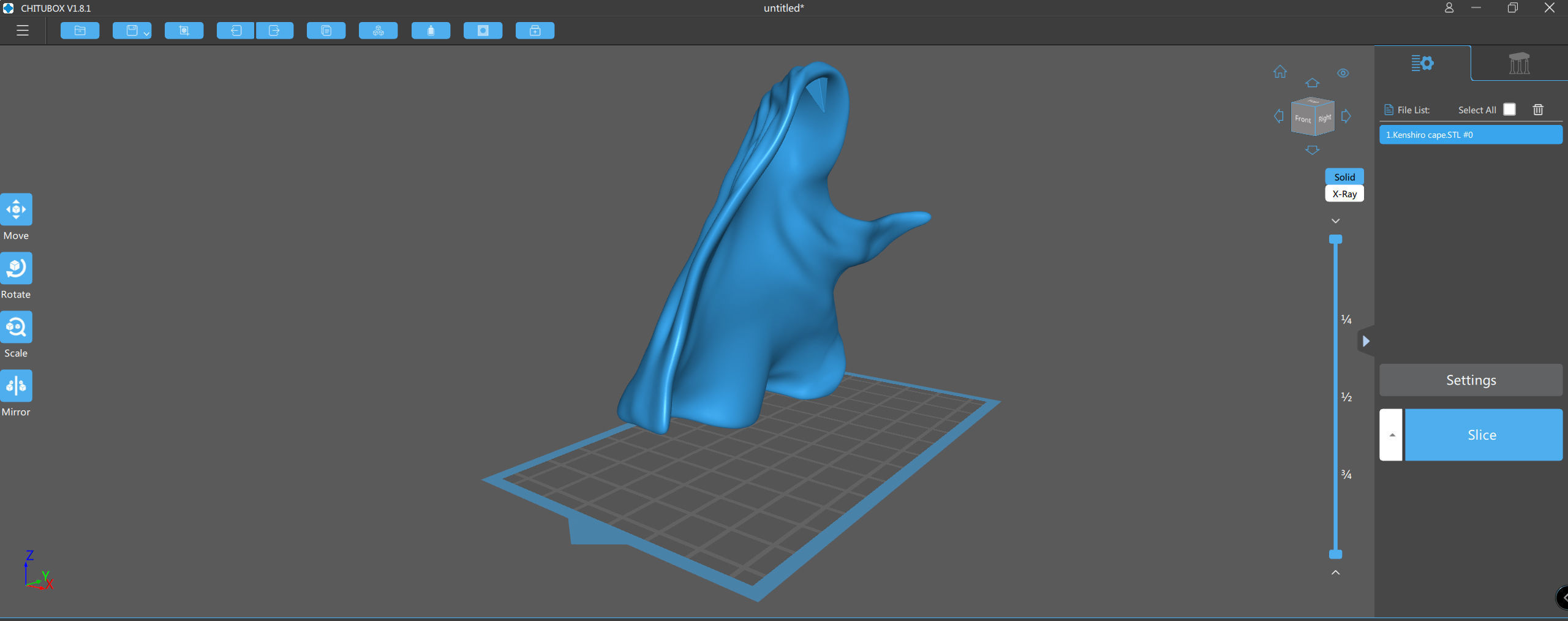
Task: Click the screenshot/capture model toolbar icon
Action: 184,31
